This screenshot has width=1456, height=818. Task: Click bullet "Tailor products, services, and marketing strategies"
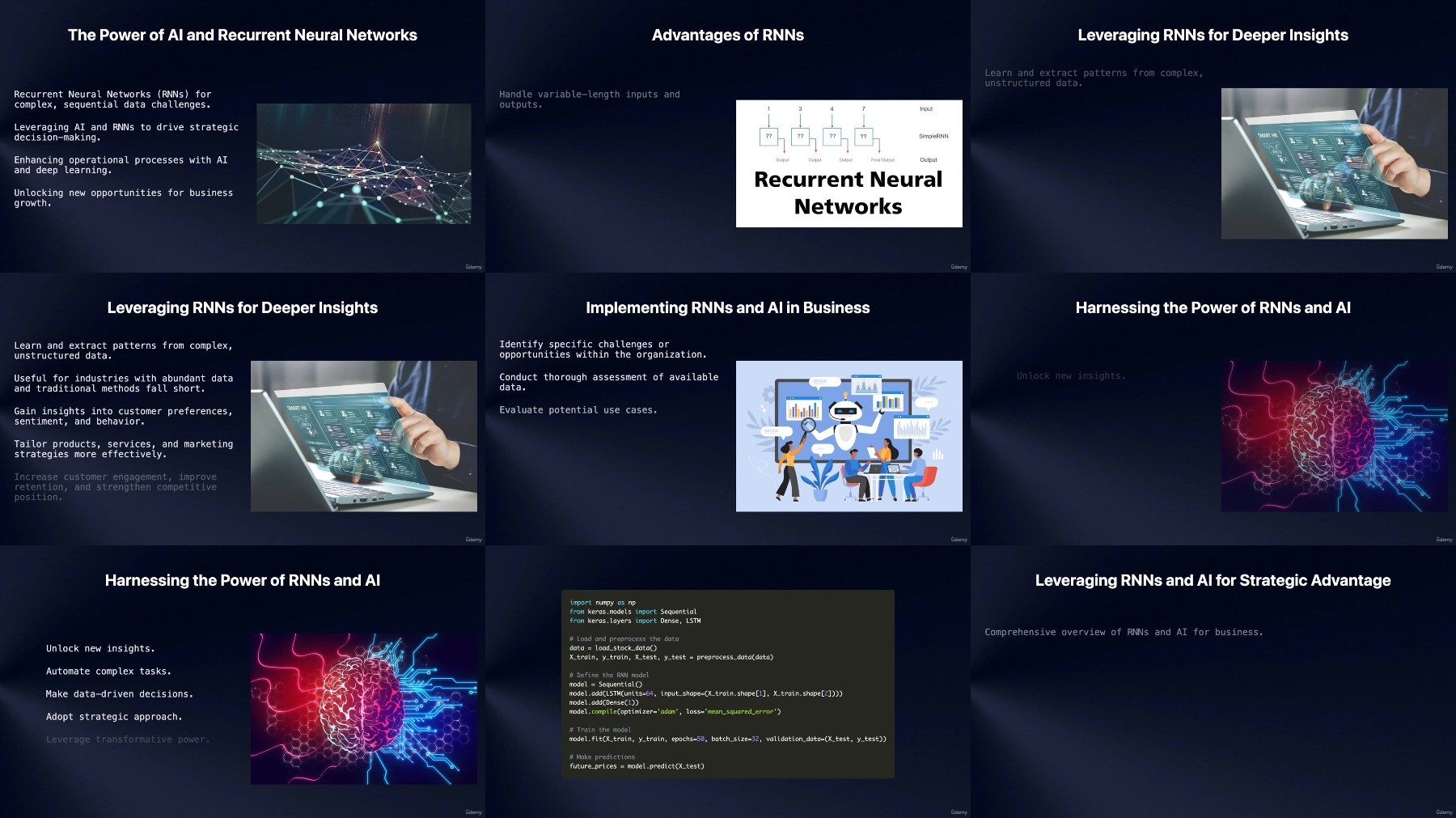[123, 449]
